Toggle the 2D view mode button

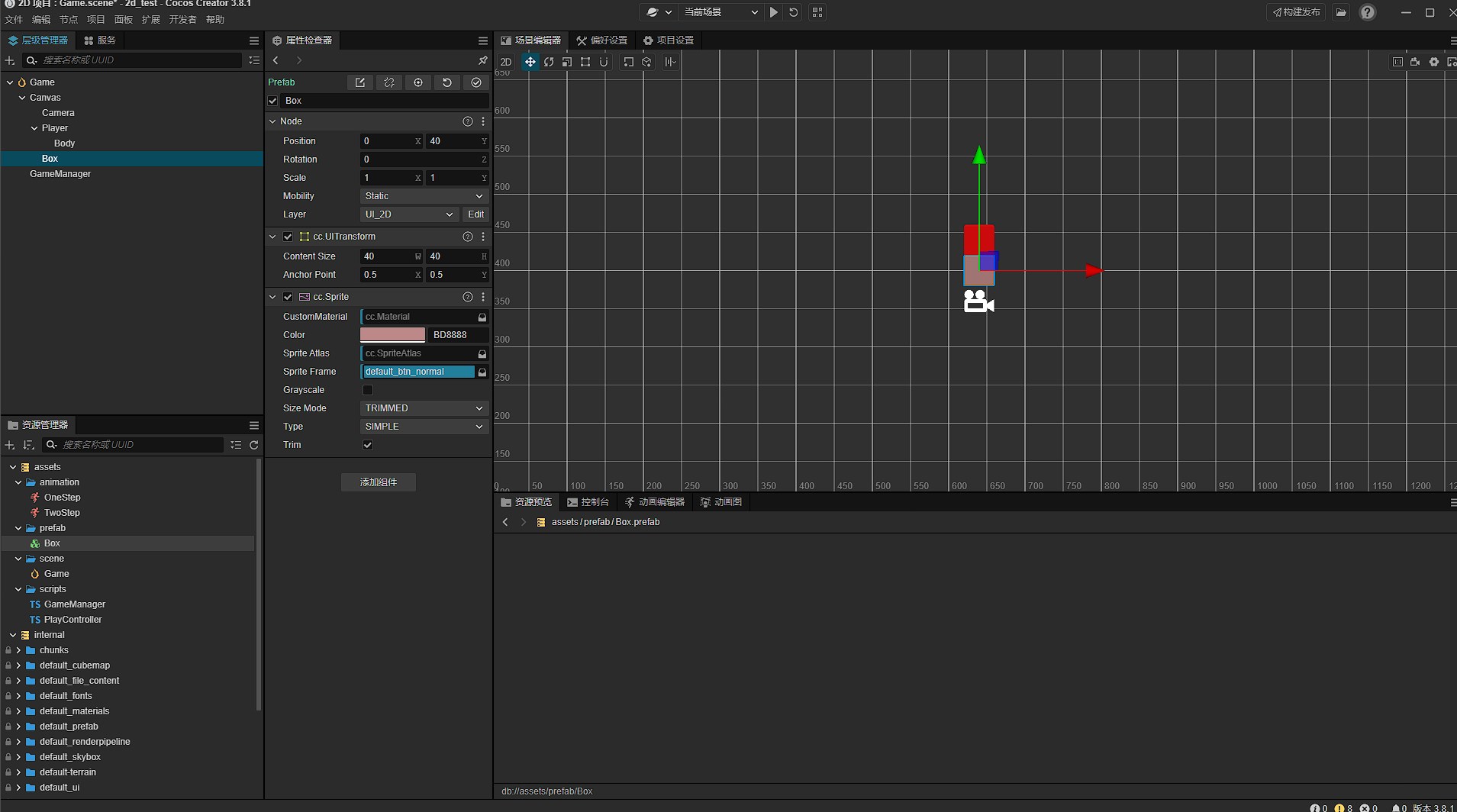(x=506, y=62)
